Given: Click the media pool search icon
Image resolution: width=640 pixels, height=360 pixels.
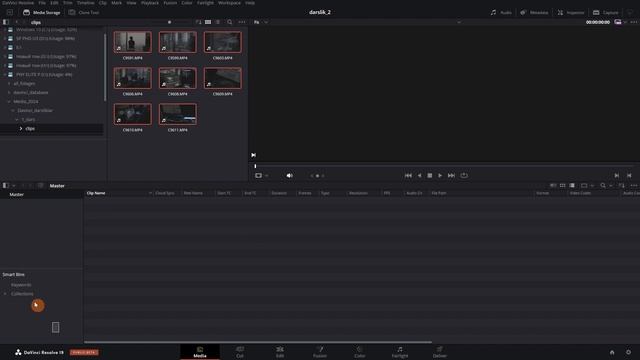Looking at the screenshot, I should click(603, 186).
